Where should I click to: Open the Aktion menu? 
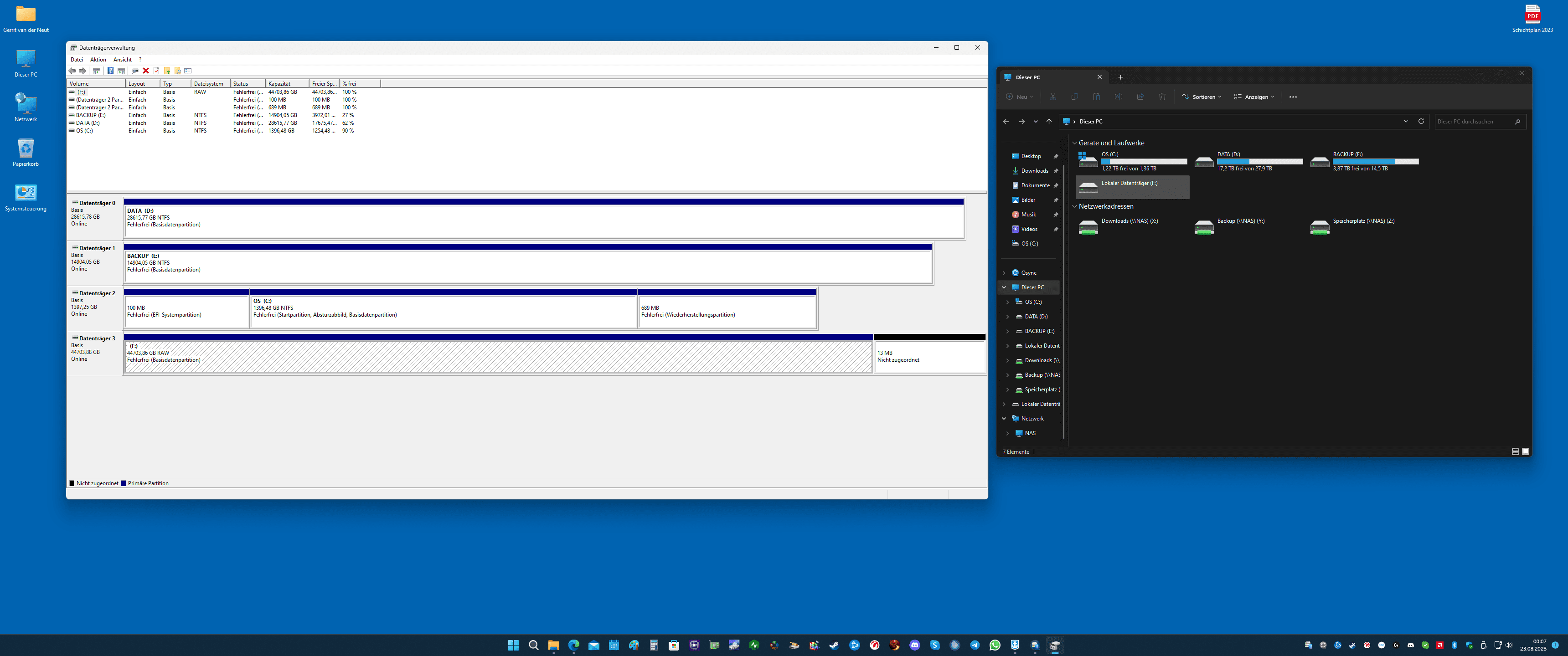point(98,60)
